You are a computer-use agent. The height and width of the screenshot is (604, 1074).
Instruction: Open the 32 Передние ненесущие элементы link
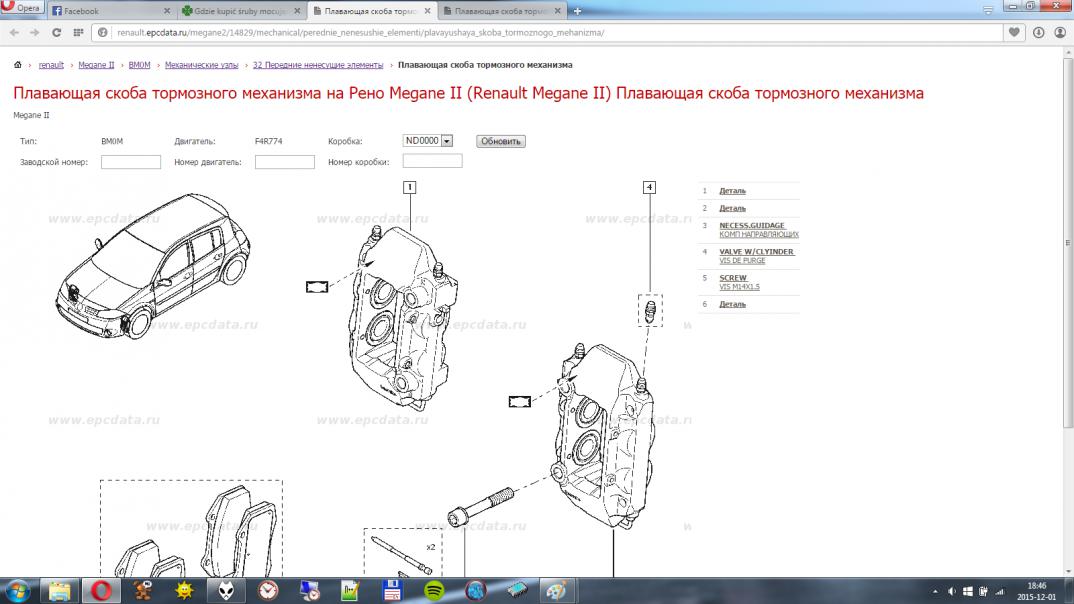click(x=318, y=65)
